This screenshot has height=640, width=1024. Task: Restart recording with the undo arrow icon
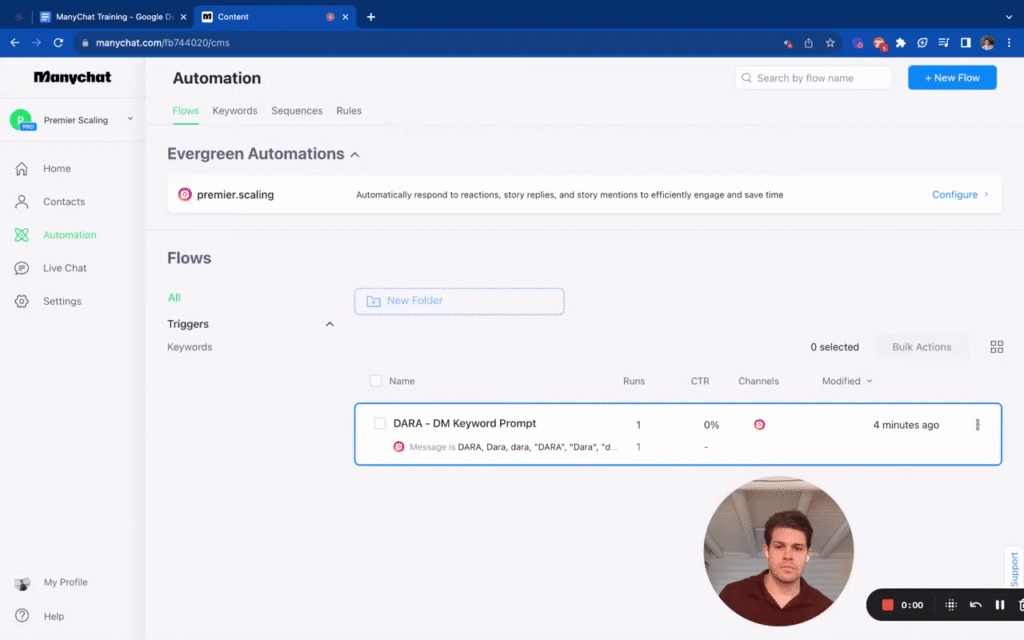coord(975,605)
